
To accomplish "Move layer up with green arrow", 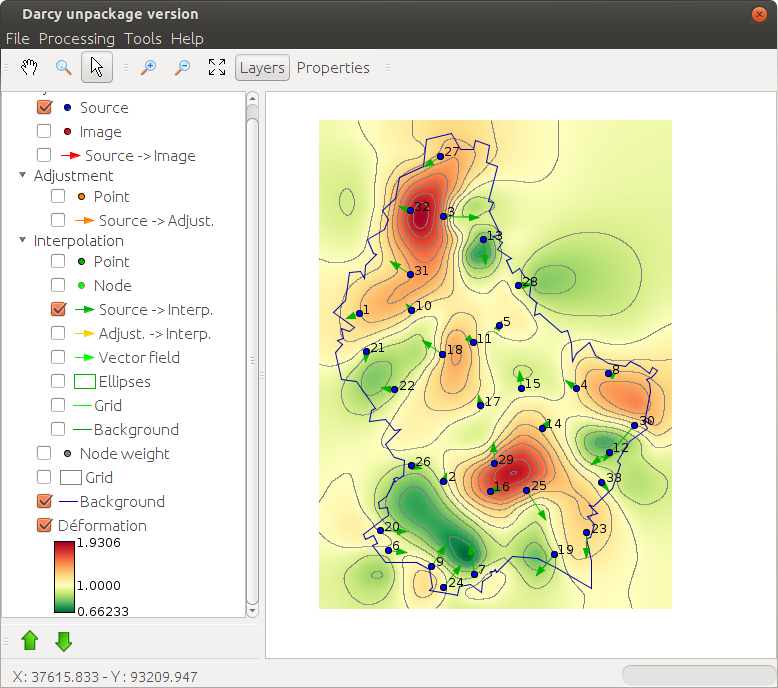I will click(x=30, y=641).
